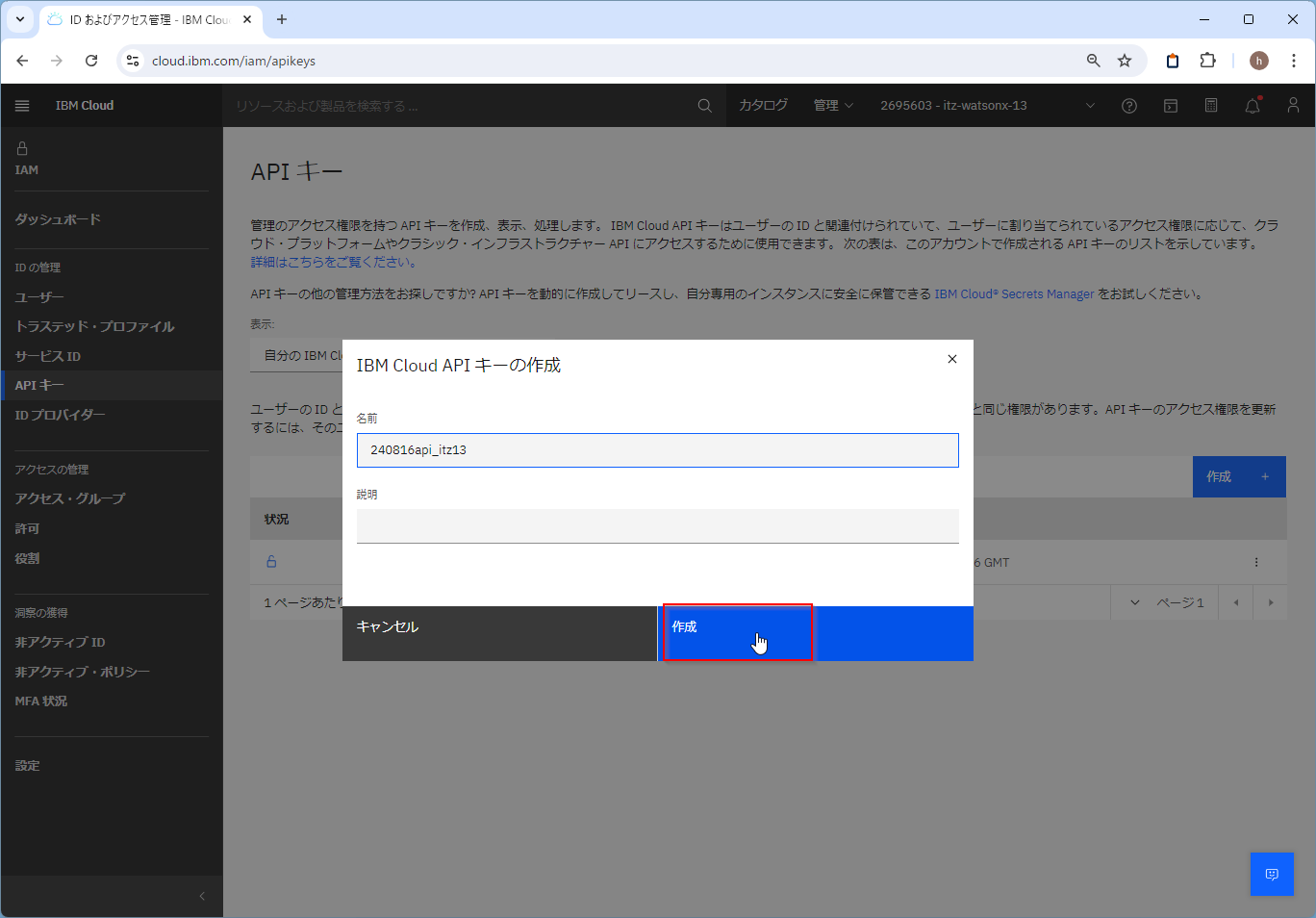View site information icon in address bar
Viewport: 1316px width, 918px height.
tap(133, 61)
